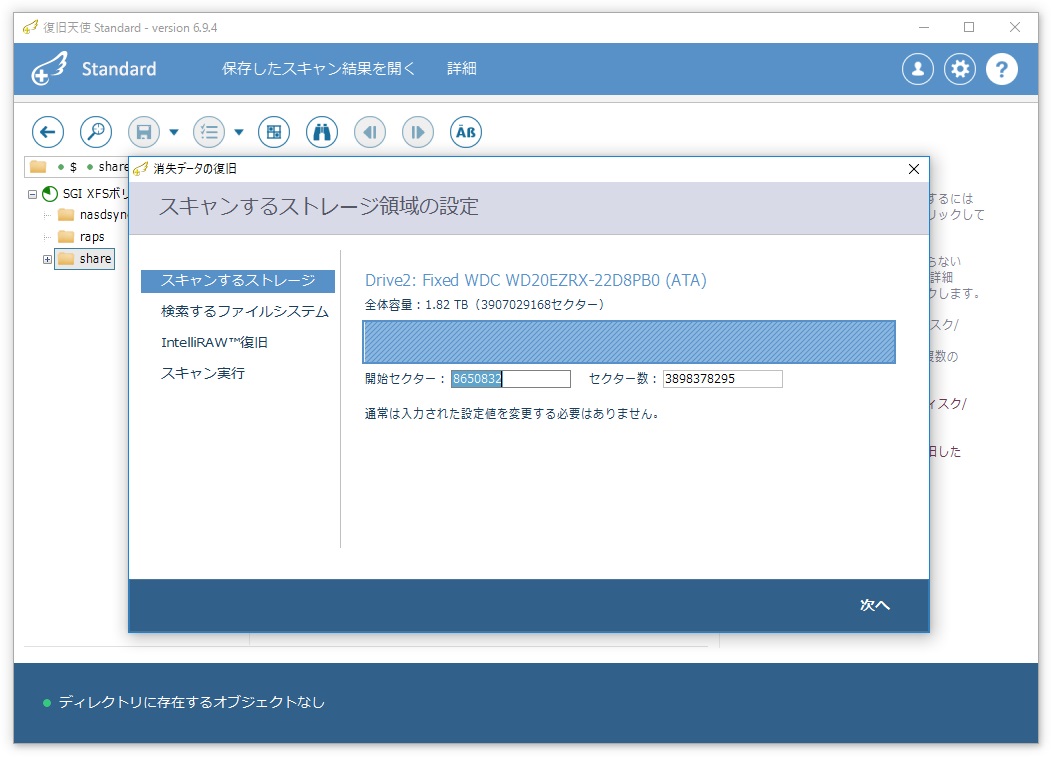Click the 全体容量 1.82 TB text

click(x=484, y=305)
